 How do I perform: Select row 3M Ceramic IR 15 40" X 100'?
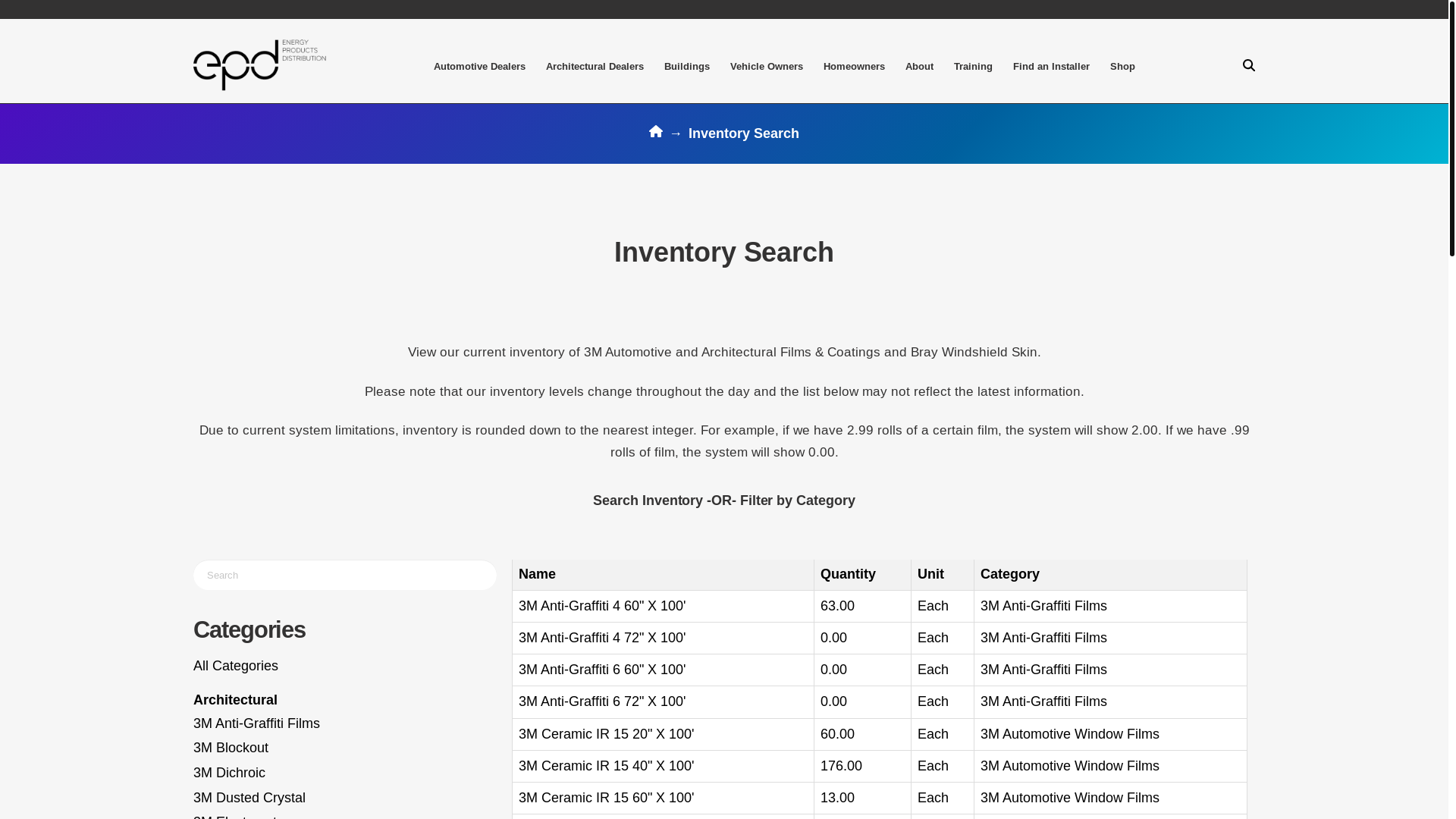pos(880,766)
